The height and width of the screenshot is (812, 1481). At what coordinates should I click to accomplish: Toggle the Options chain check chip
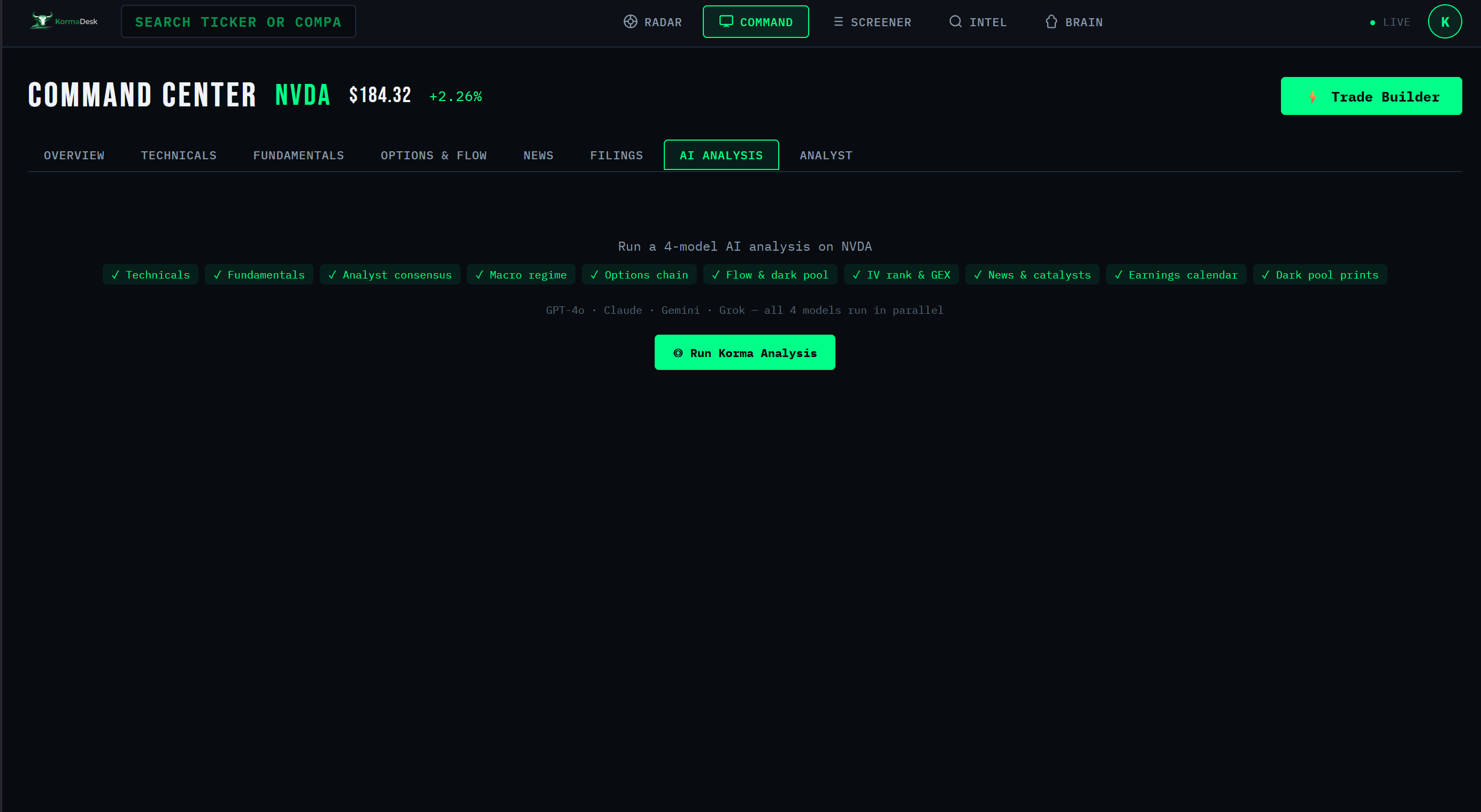point(639,275)
